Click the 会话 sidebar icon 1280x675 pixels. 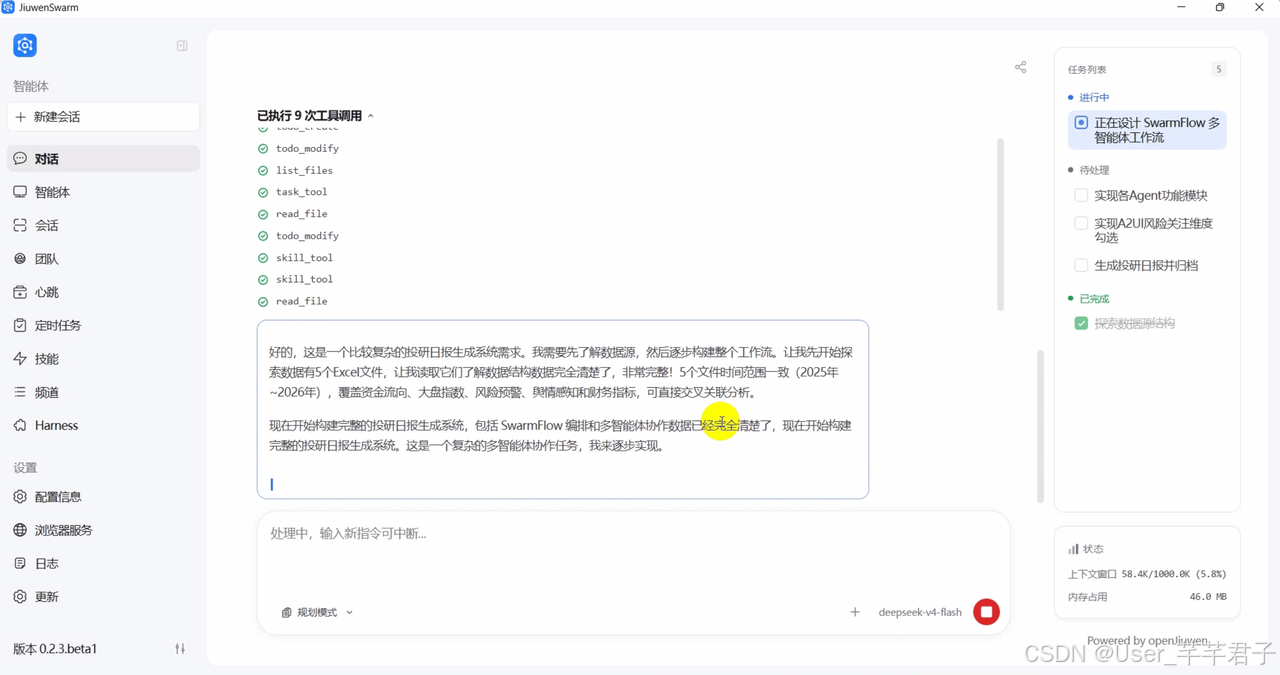pyautogui.click(x=20, y=225)
